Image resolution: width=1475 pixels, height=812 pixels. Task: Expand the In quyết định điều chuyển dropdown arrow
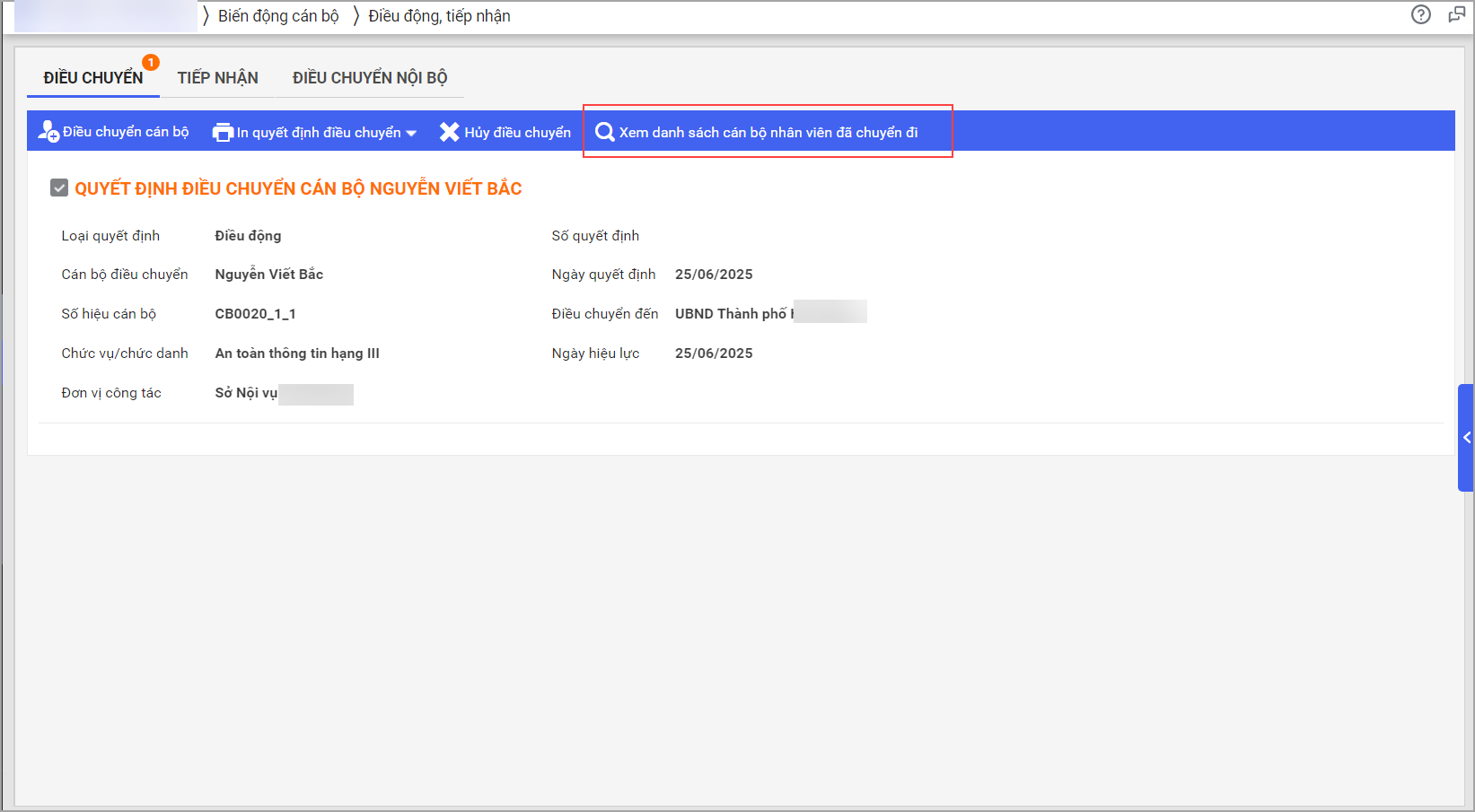(x=411, y=133)
